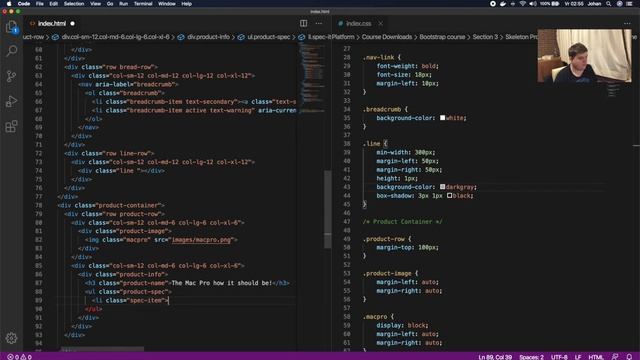Open white color swatch in .breadcrumb rule
This screenshot has height=360, width=640.
pyautogui.click(x=442, y=118)
